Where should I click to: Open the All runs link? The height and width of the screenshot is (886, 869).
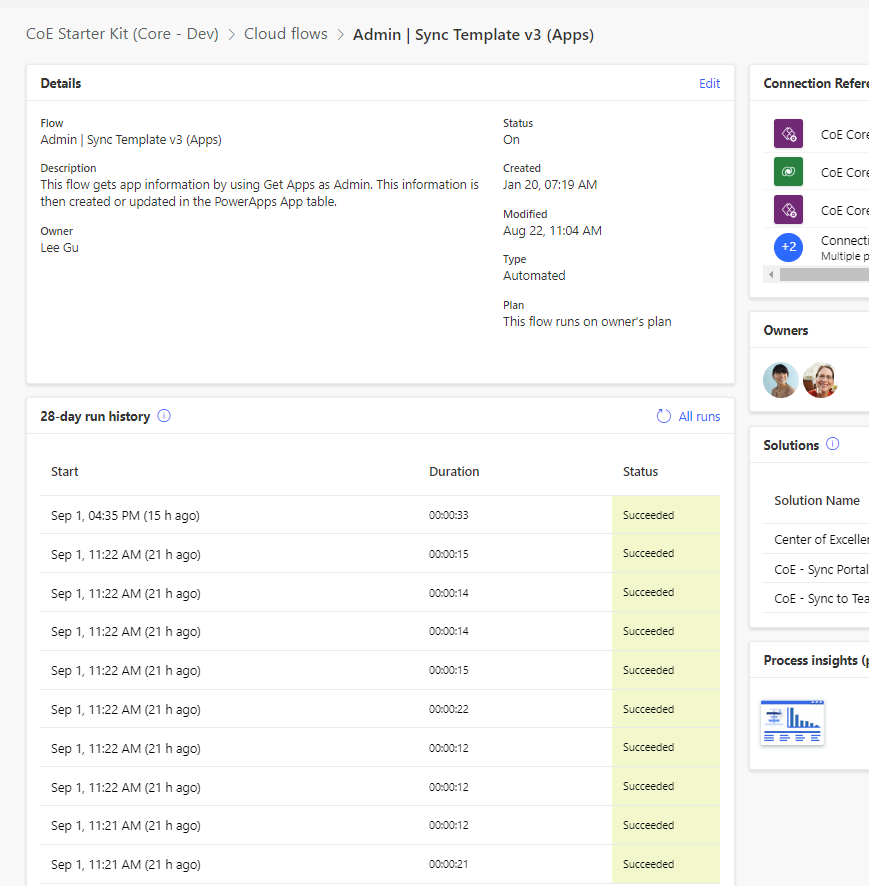[699, 416]
